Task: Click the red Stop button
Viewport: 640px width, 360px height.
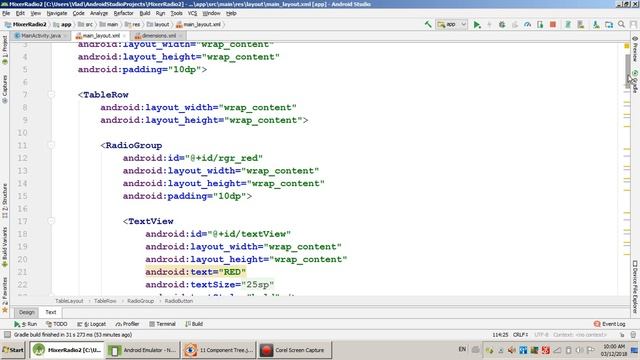Action: (x=553, y=24)
